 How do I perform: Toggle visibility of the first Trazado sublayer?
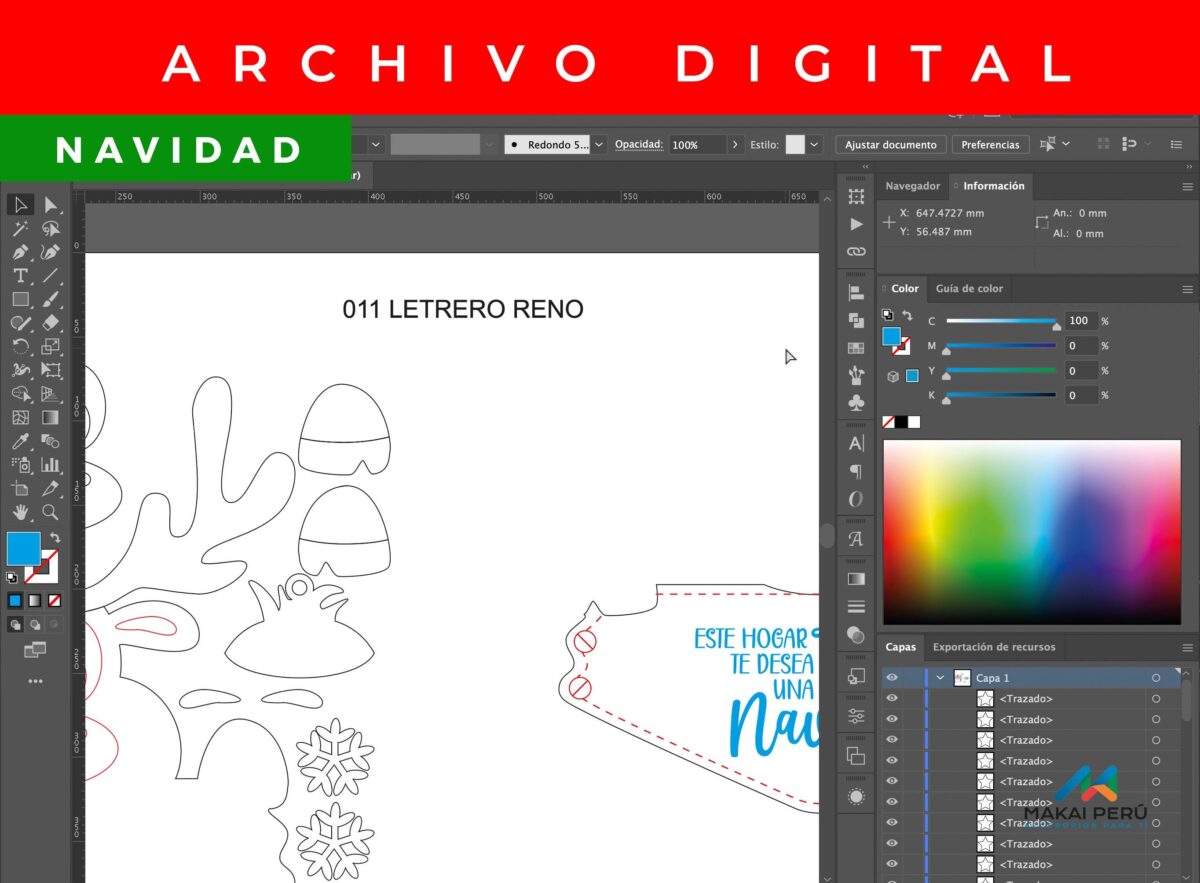[x=892, y=698]
